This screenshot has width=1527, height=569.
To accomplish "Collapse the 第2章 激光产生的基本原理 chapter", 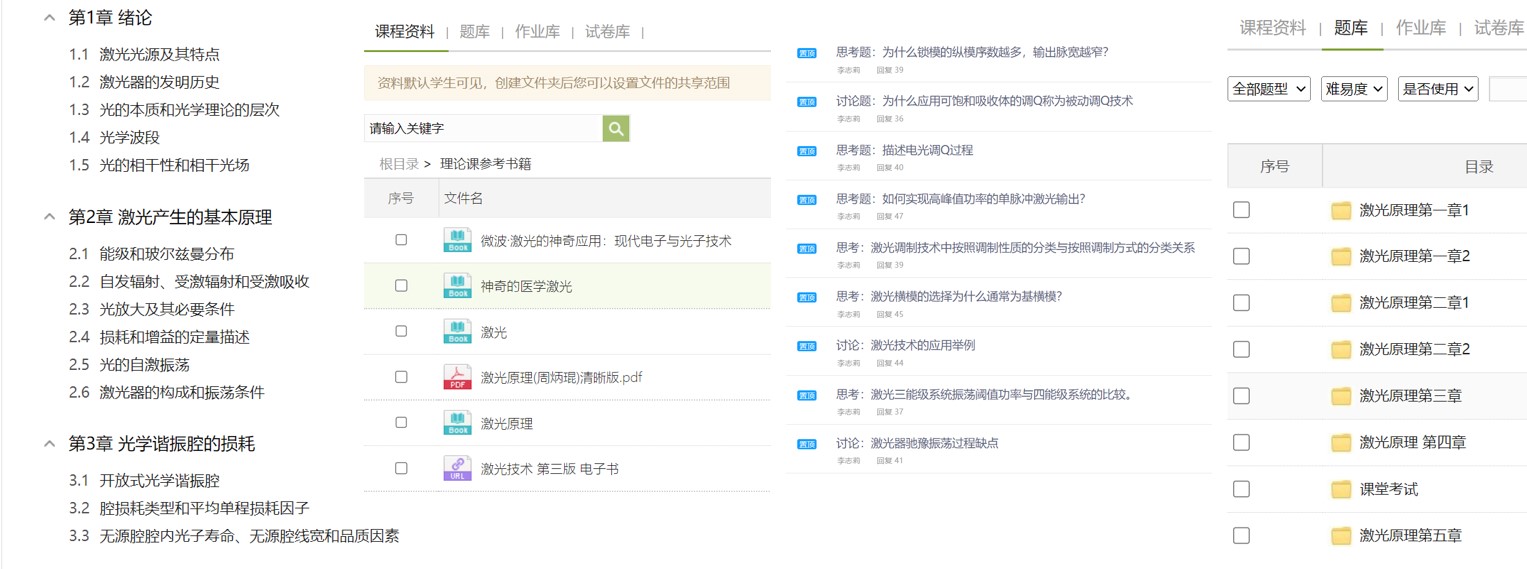I will tap(49, 217).
